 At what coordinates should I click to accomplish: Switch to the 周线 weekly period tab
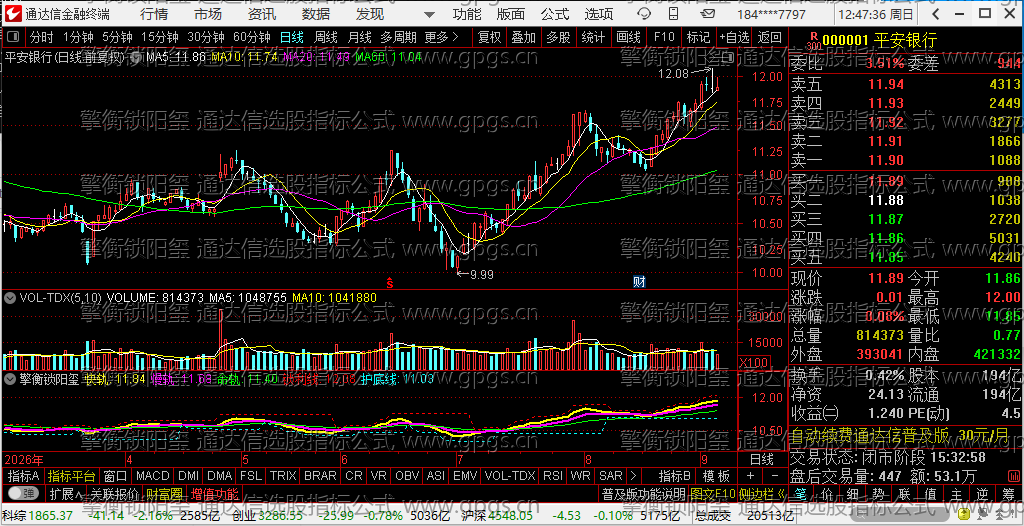325,37
